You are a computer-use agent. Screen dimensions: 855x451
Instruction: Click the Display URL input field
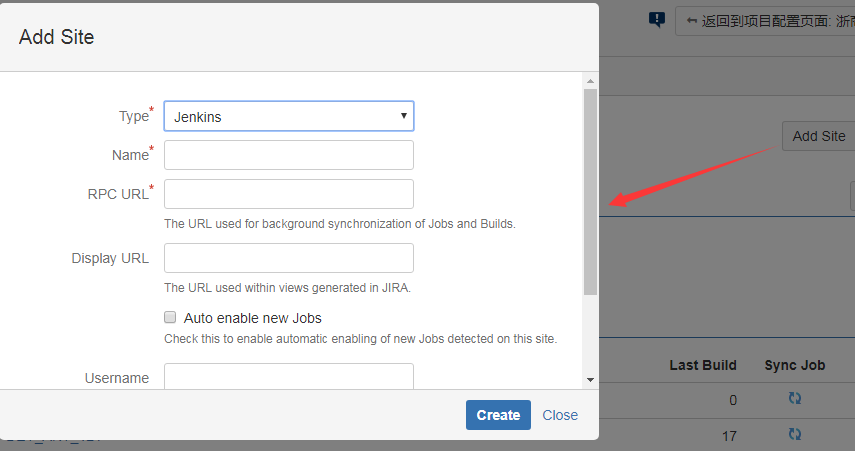[289, 258]
